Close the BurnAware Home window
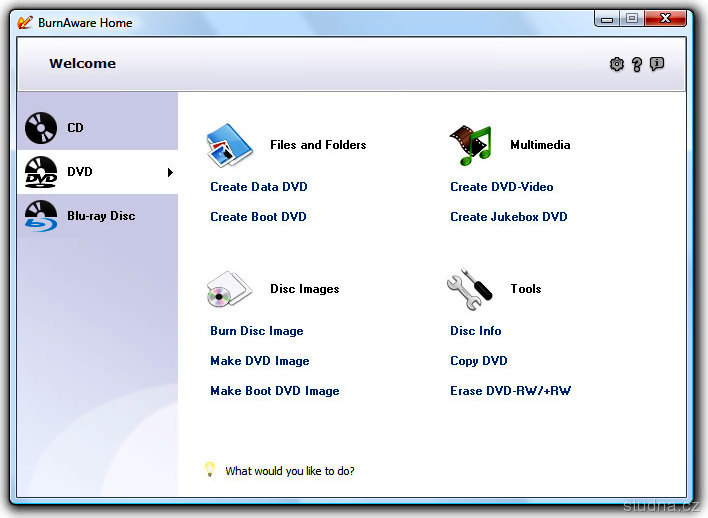Screen dimensions: 708x518 (x=666, y=19)
